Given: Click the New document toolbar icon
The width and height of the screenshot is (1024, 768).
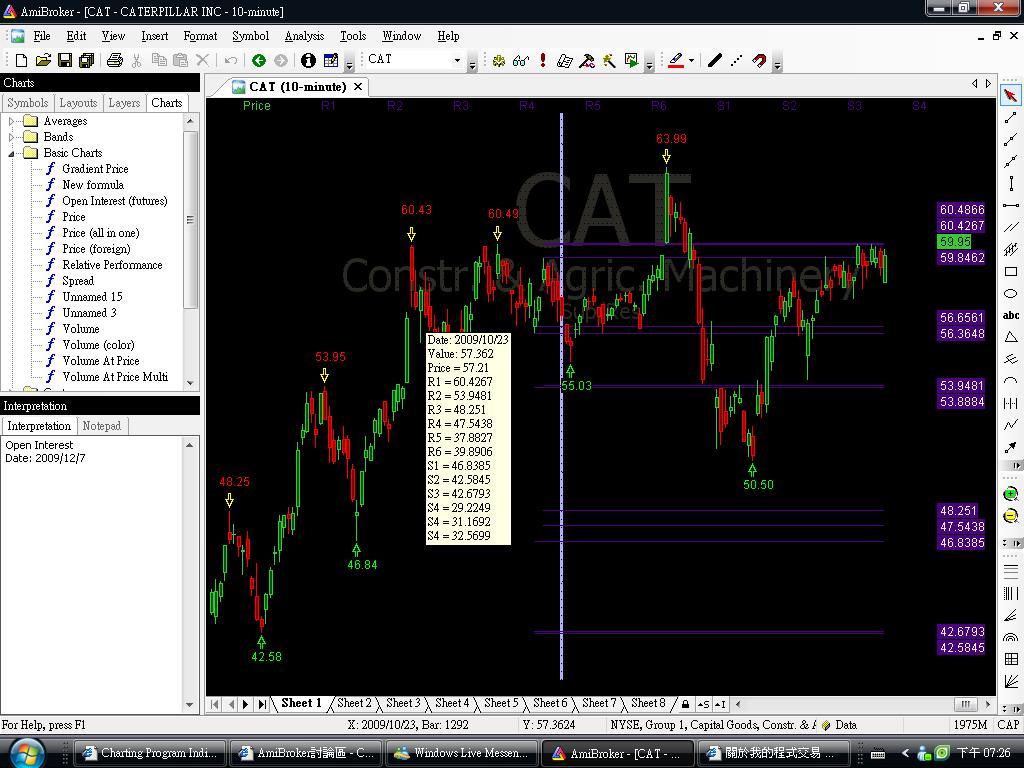Looking at the screenshot, I should tap(21, 61).
